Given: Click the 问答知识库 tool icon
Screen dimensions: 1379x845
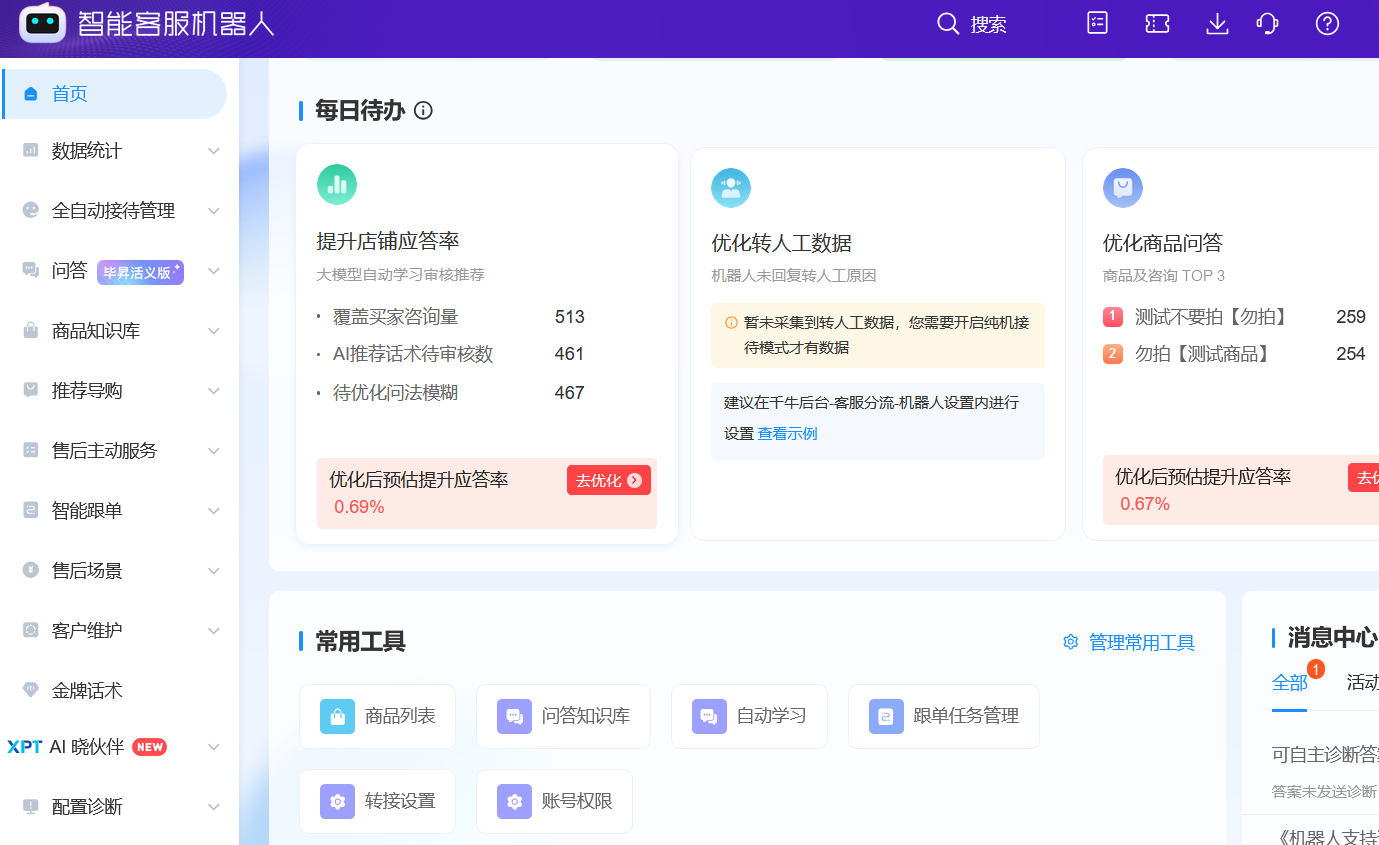Looking at the screenshot, I should click(x=515, y=716).
